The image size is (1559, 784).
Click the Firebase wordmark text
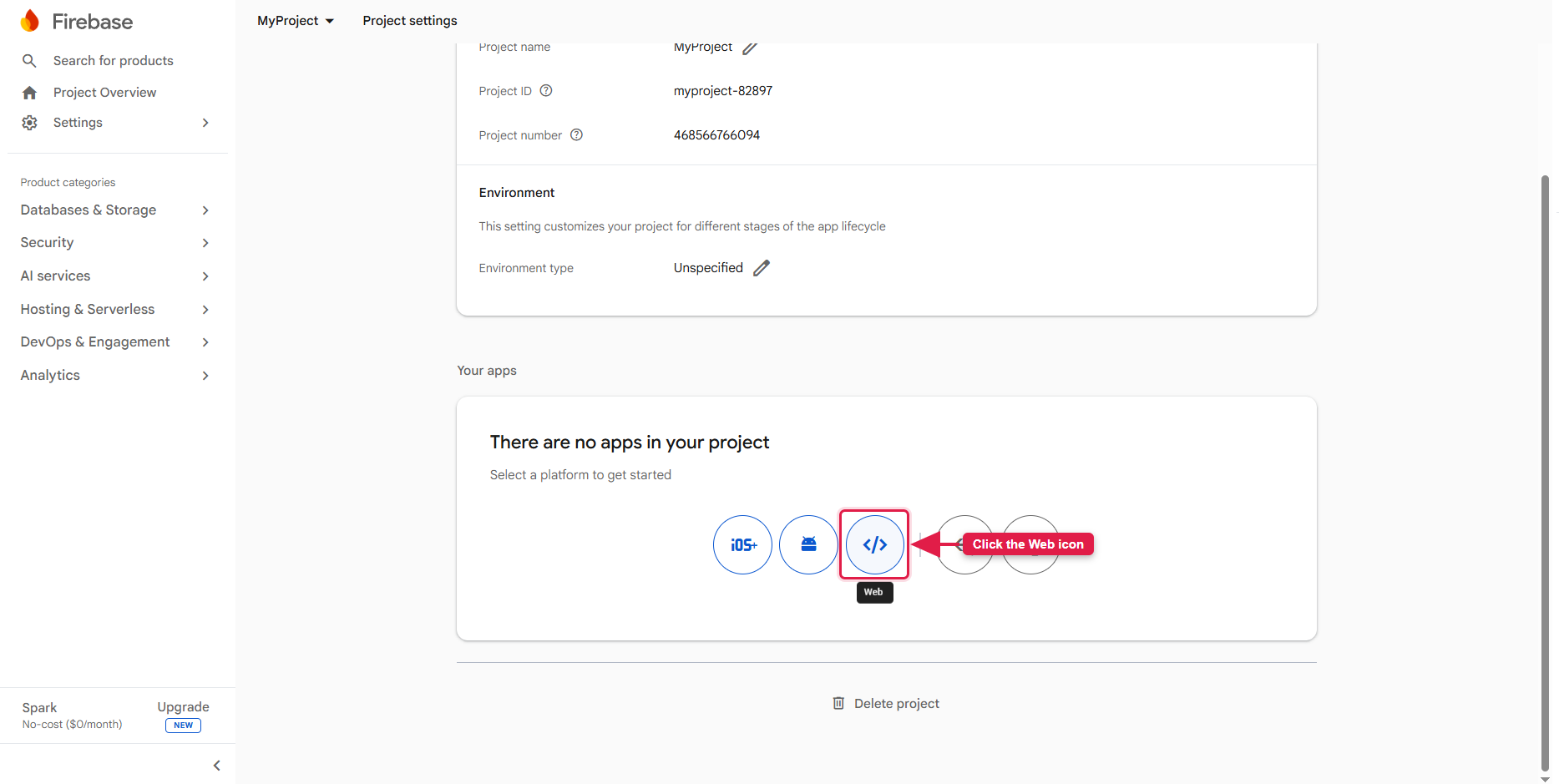pos(93,22)
